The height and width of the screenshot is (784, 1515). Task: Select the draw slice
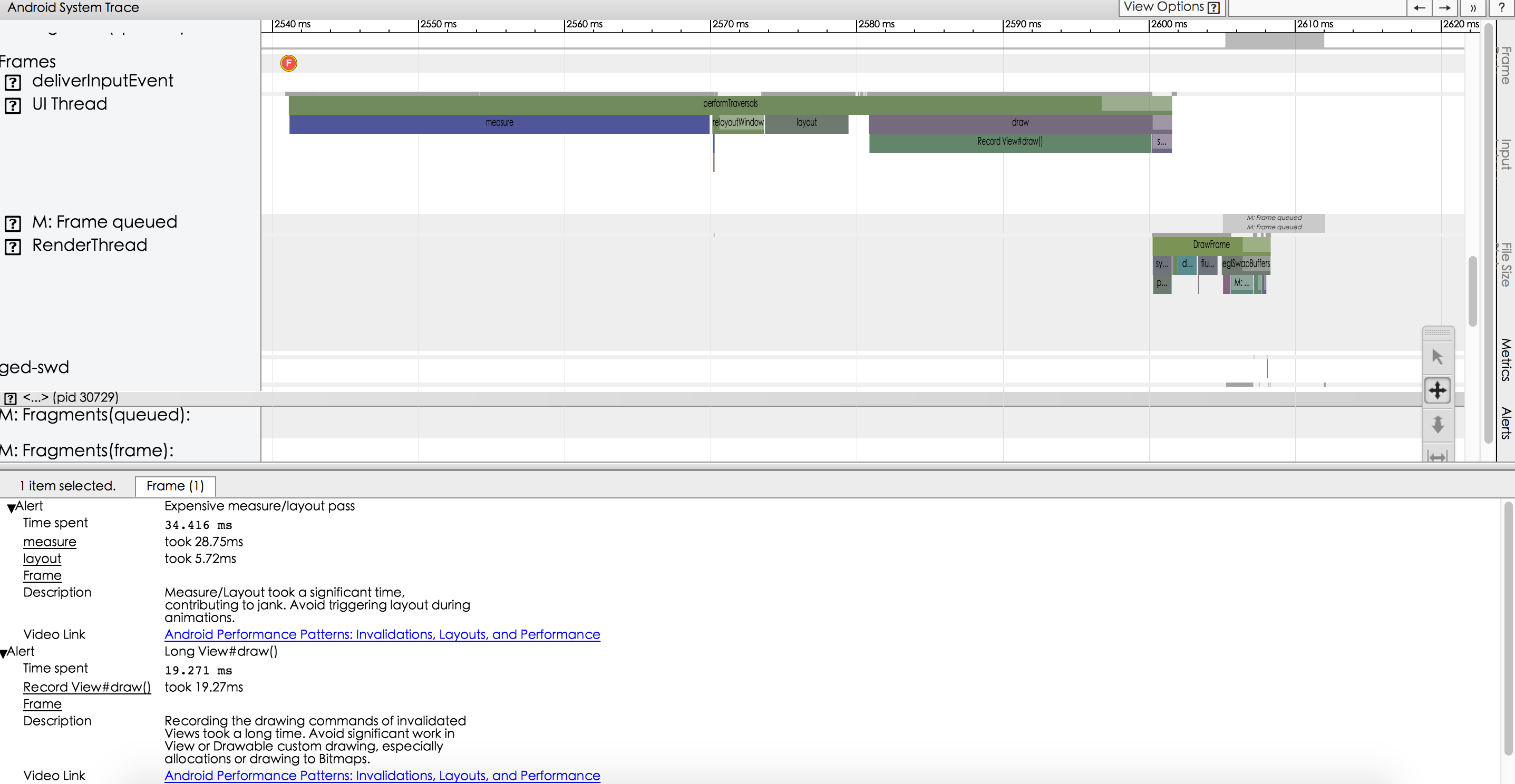pos(1020,123)
